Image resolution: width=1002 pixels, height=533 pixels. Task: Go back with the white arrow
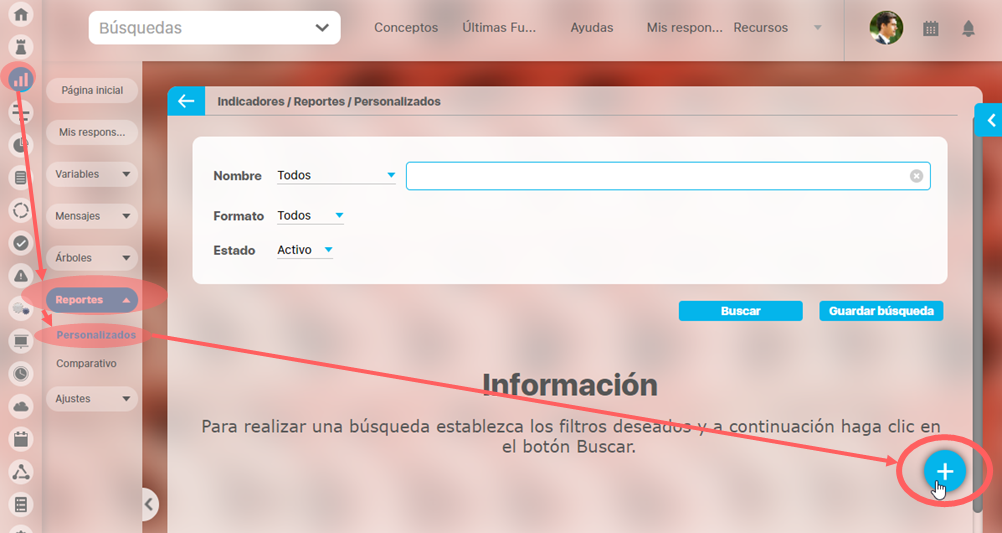186,101
